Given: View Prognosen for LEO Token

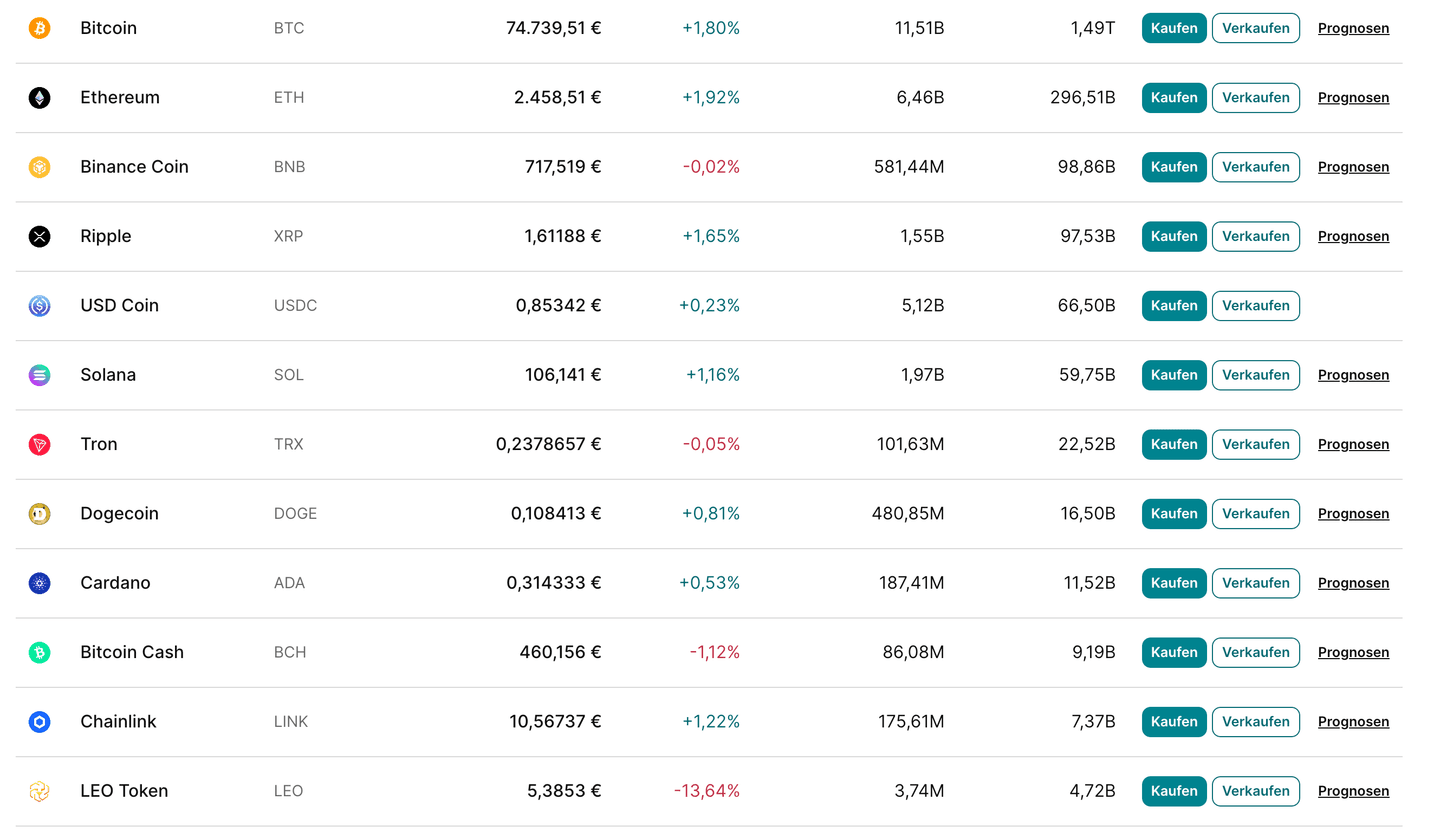Looking at the screenshot, I should pyautogui.click(x=1353, y=791).
